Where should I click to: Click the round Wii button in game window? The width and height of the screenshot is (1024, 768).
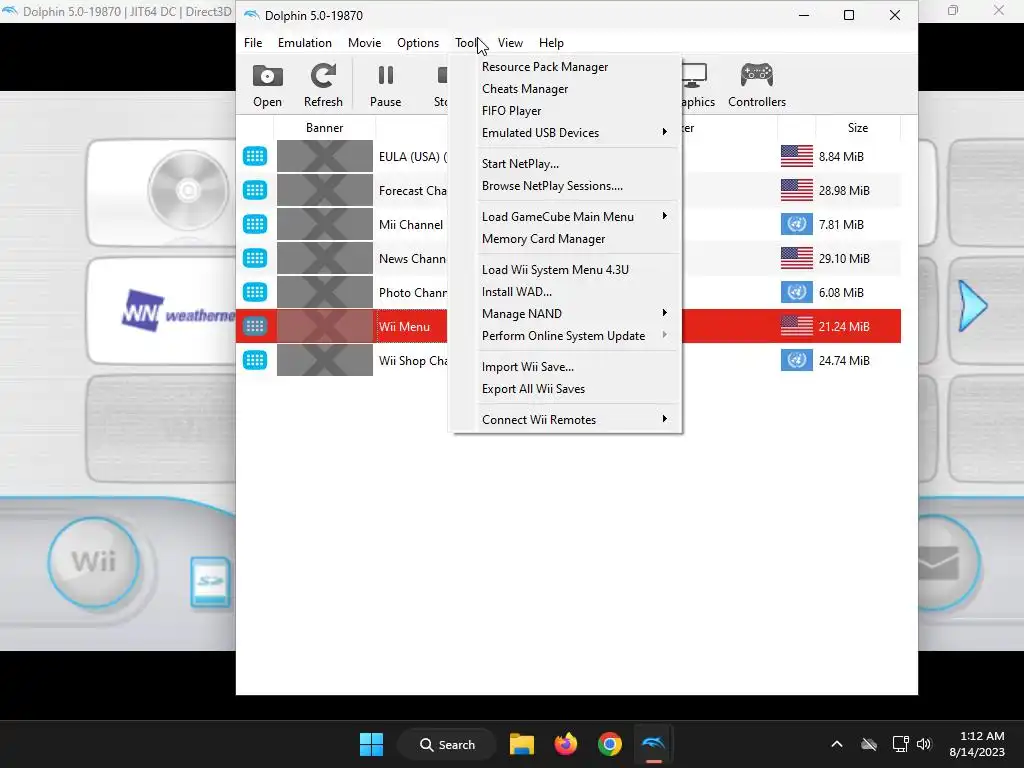tap(93, 562)
